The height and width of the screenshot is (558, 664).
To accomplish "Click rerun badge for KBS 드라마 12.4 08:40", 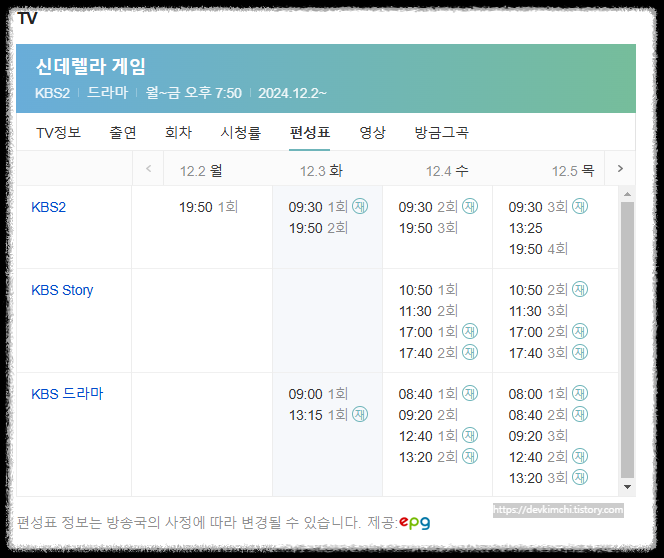I will [470, 393].
